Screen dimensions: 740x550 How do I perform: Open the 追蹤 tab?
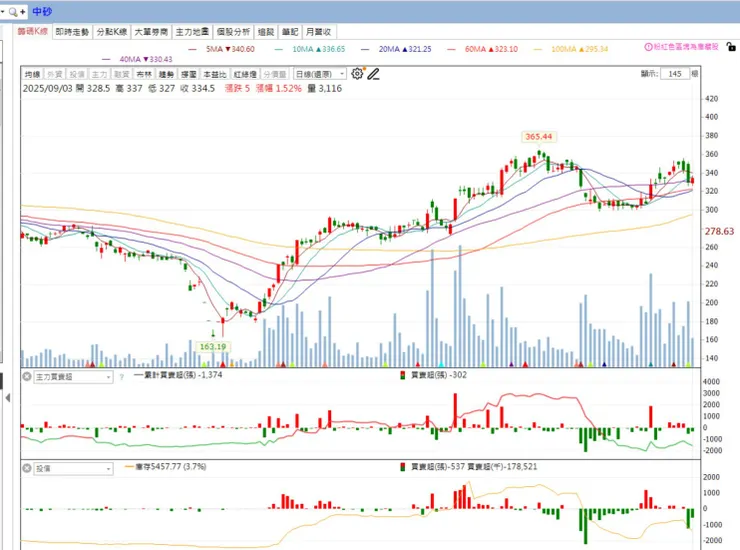coord(266,32)
